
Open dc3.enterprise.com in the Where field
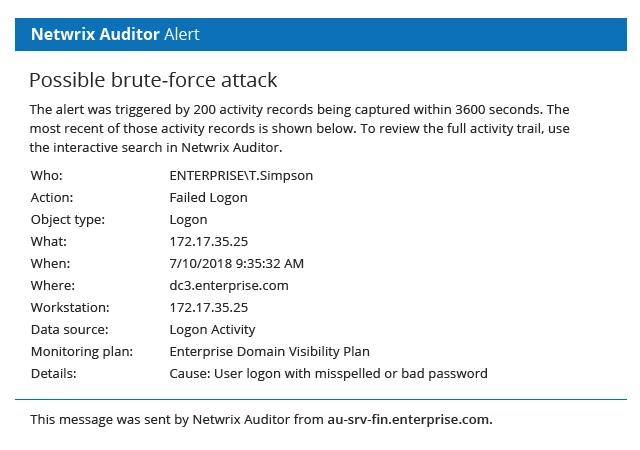point(229,285)
